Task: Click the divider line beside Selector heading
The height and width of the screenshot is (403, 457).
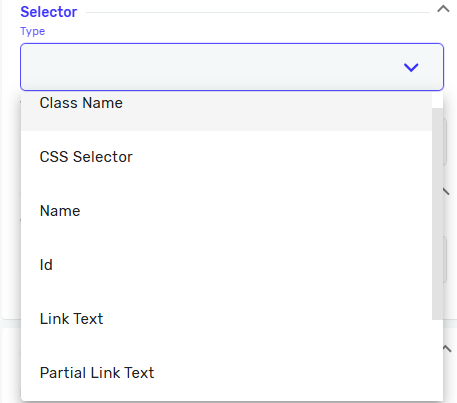Action: (x=258, y=12)
